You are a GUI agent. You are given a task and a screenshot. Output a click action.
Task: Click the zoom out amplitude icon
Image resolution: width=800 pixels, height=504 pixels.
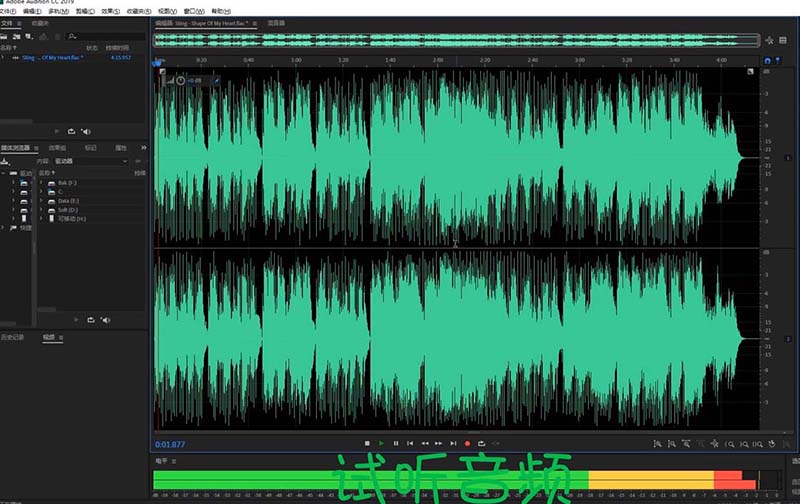(x=672, y=444)
